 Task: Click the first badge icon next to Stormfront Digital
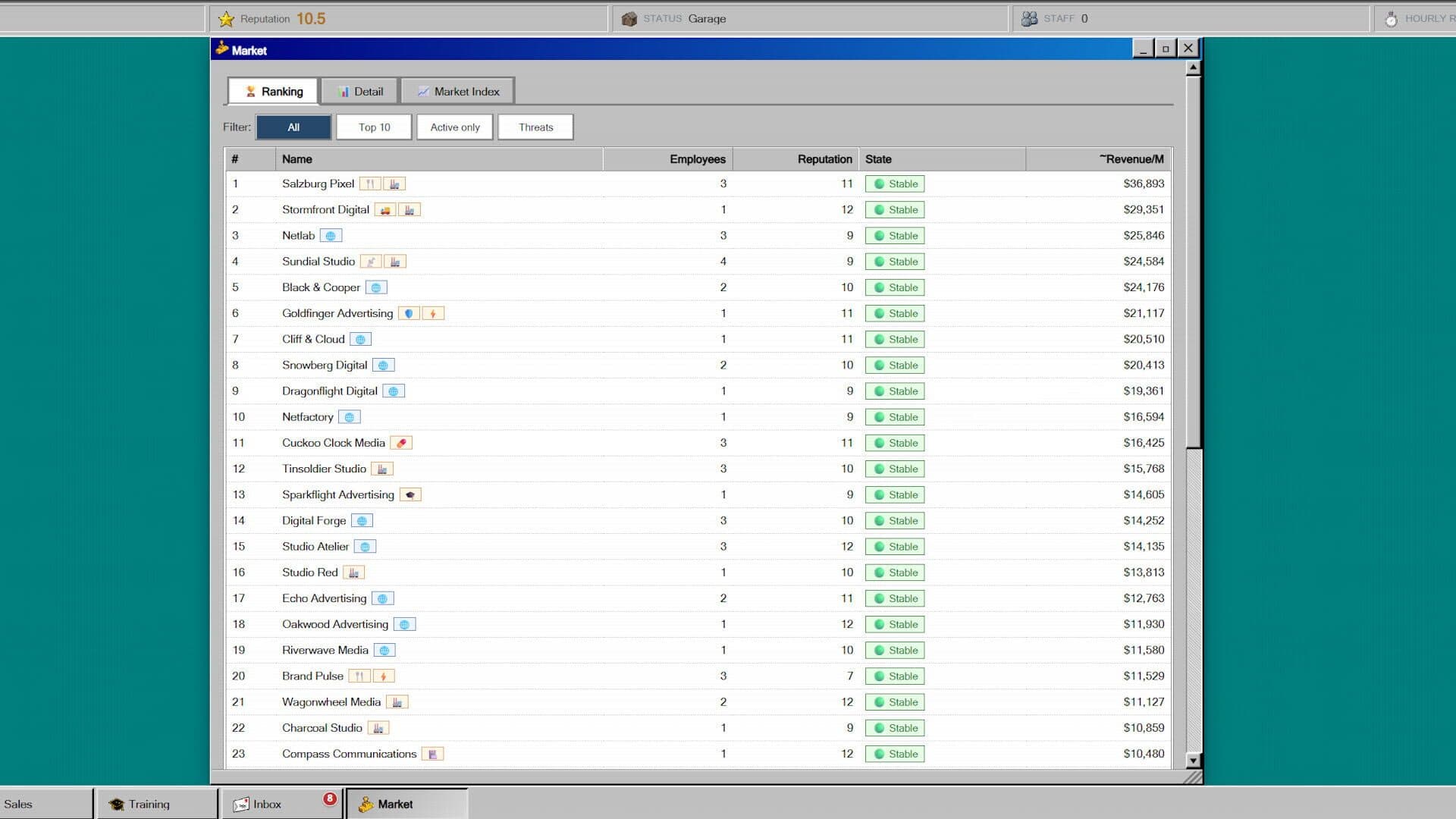pos(385,210)
